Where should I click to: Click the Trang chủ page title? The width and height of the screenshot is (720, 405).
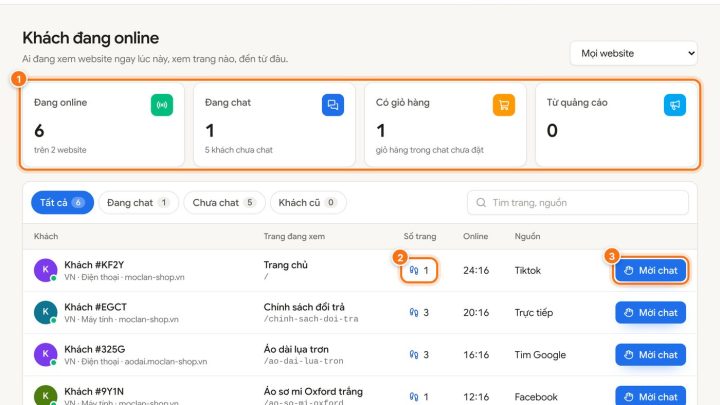coord(286,265)
